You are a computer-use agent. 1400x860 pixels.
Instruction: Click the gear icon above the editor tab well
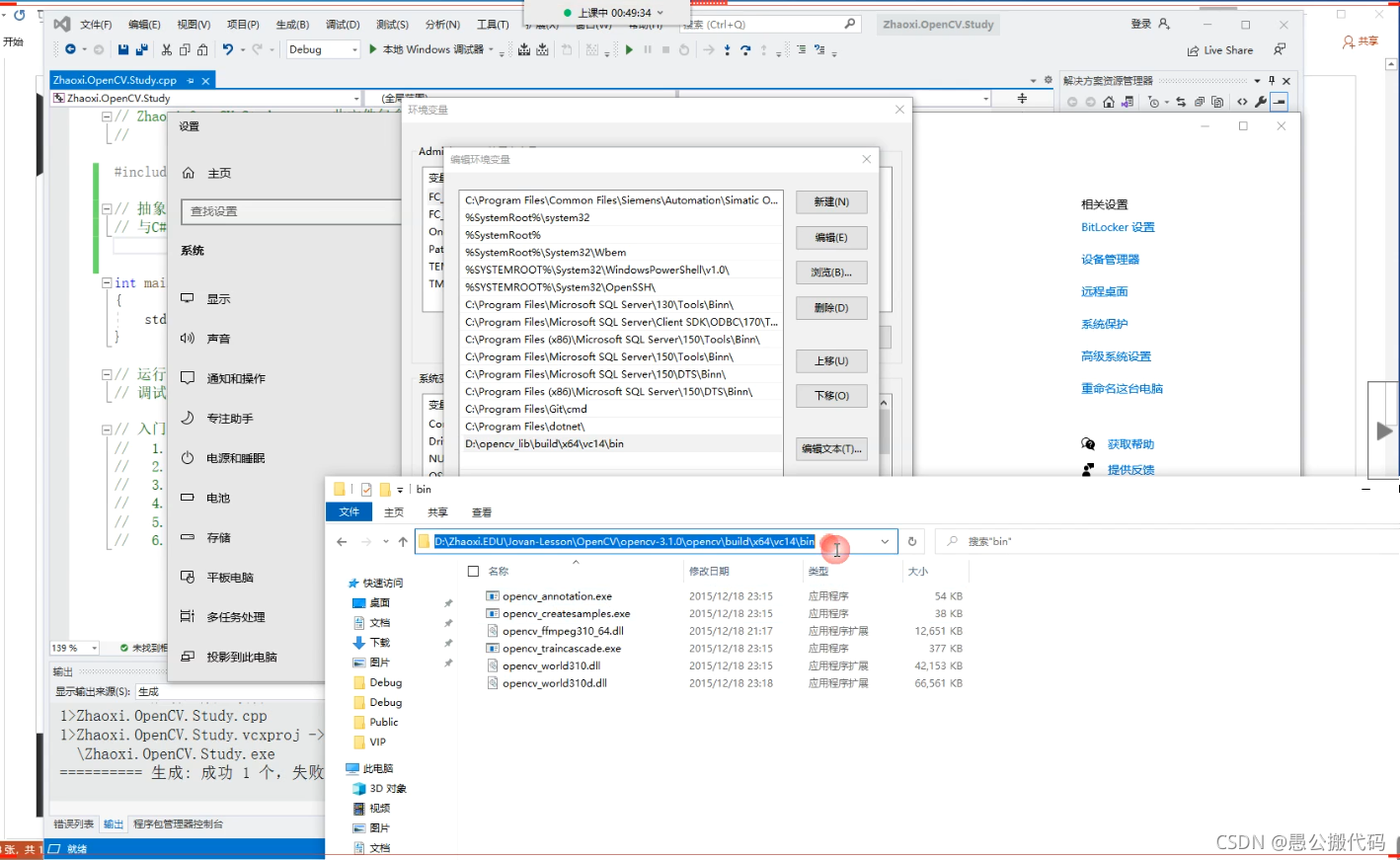1048,80
